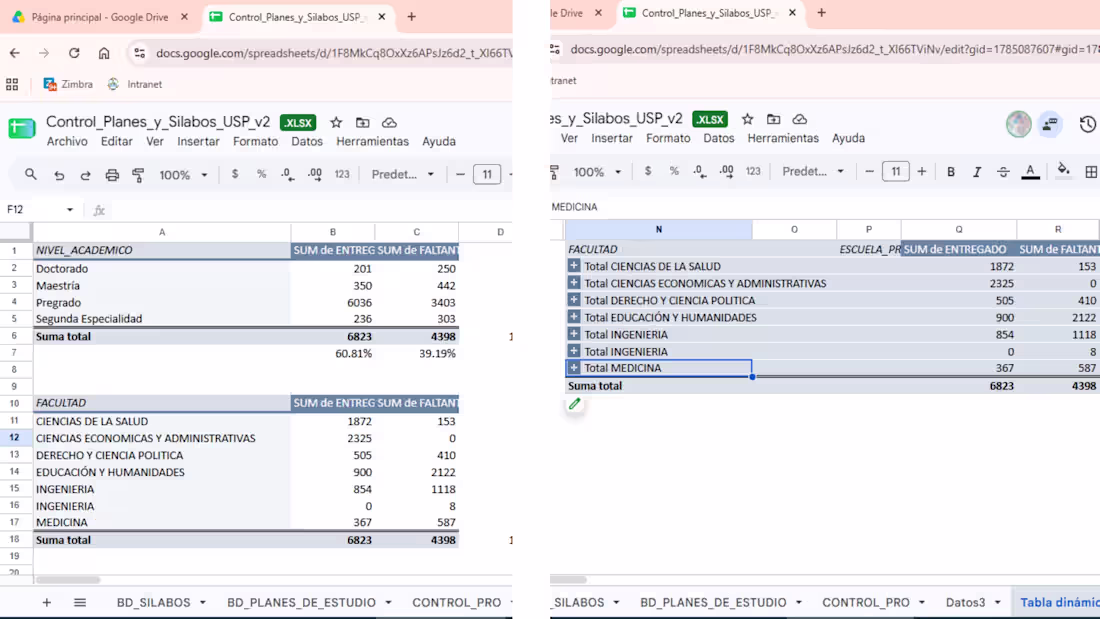Open fill color picker in right window
Viewport: 1100px width, 619px height.
tap(1064, 171)
